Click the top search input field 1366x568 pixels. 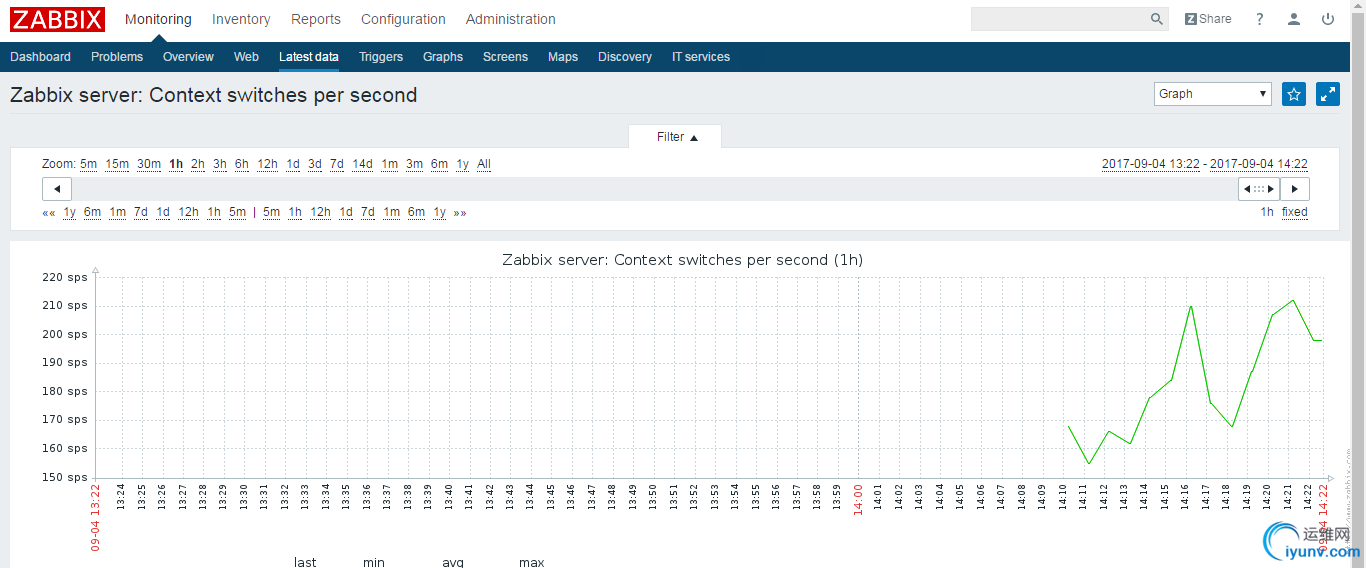pos(1069,19)
